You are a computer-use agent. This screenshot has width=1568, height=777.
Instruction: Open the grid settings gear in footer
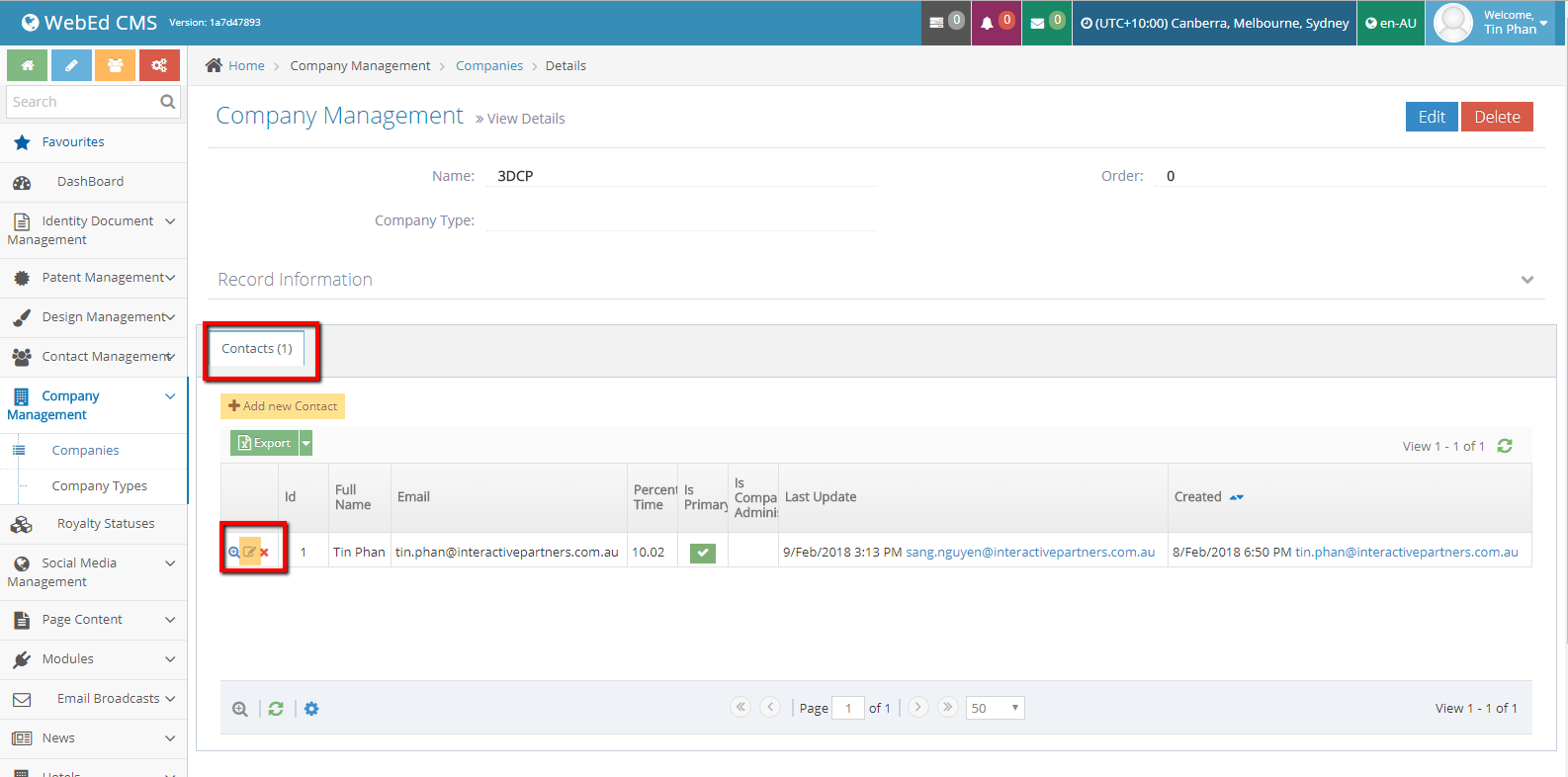[311, 709]
